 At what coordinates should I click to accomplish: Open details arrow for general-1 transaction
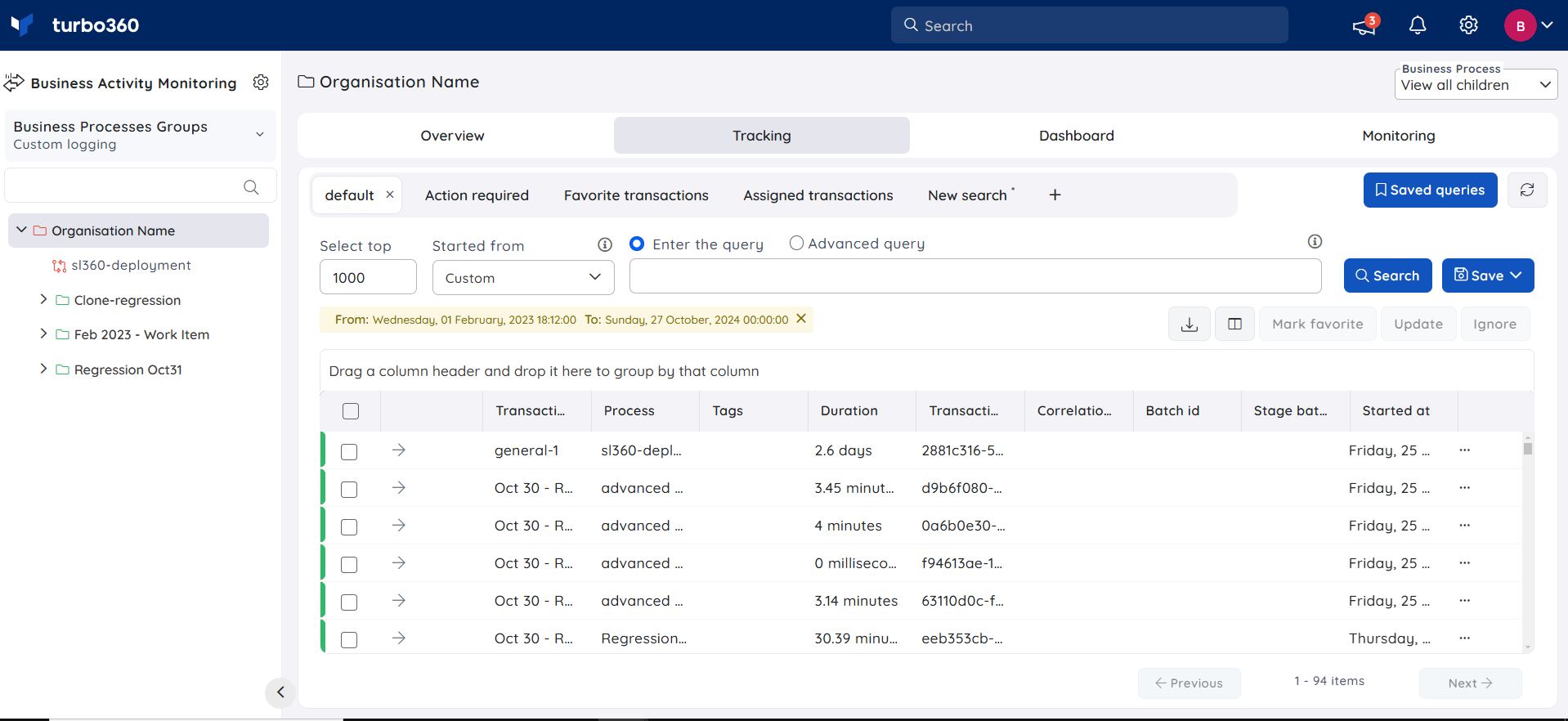(x=398, y=450)
